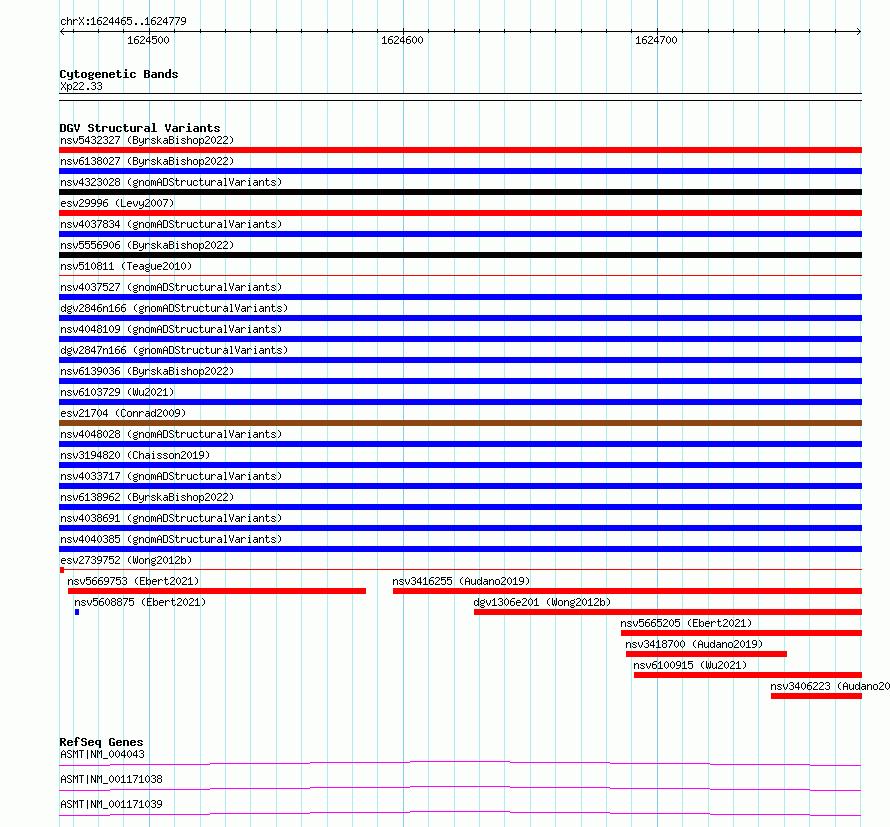Select the nsv6138027 (ByrskaBishop2022) variant label
Viewport: 890px width, 827px height.
[x=147, y=161]
